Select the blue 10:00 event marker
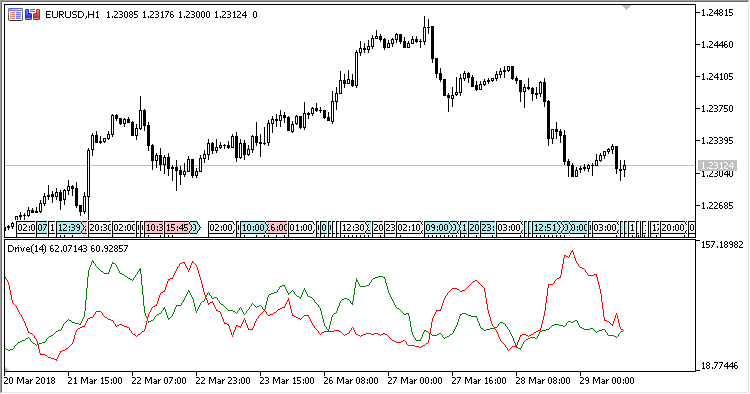Viewport: 750px width, 394px height. pos(253,228)
